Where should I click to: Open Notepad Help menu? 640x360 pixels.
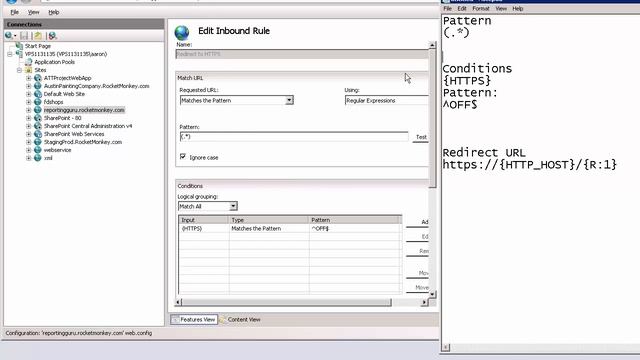[x=518, y=9]
